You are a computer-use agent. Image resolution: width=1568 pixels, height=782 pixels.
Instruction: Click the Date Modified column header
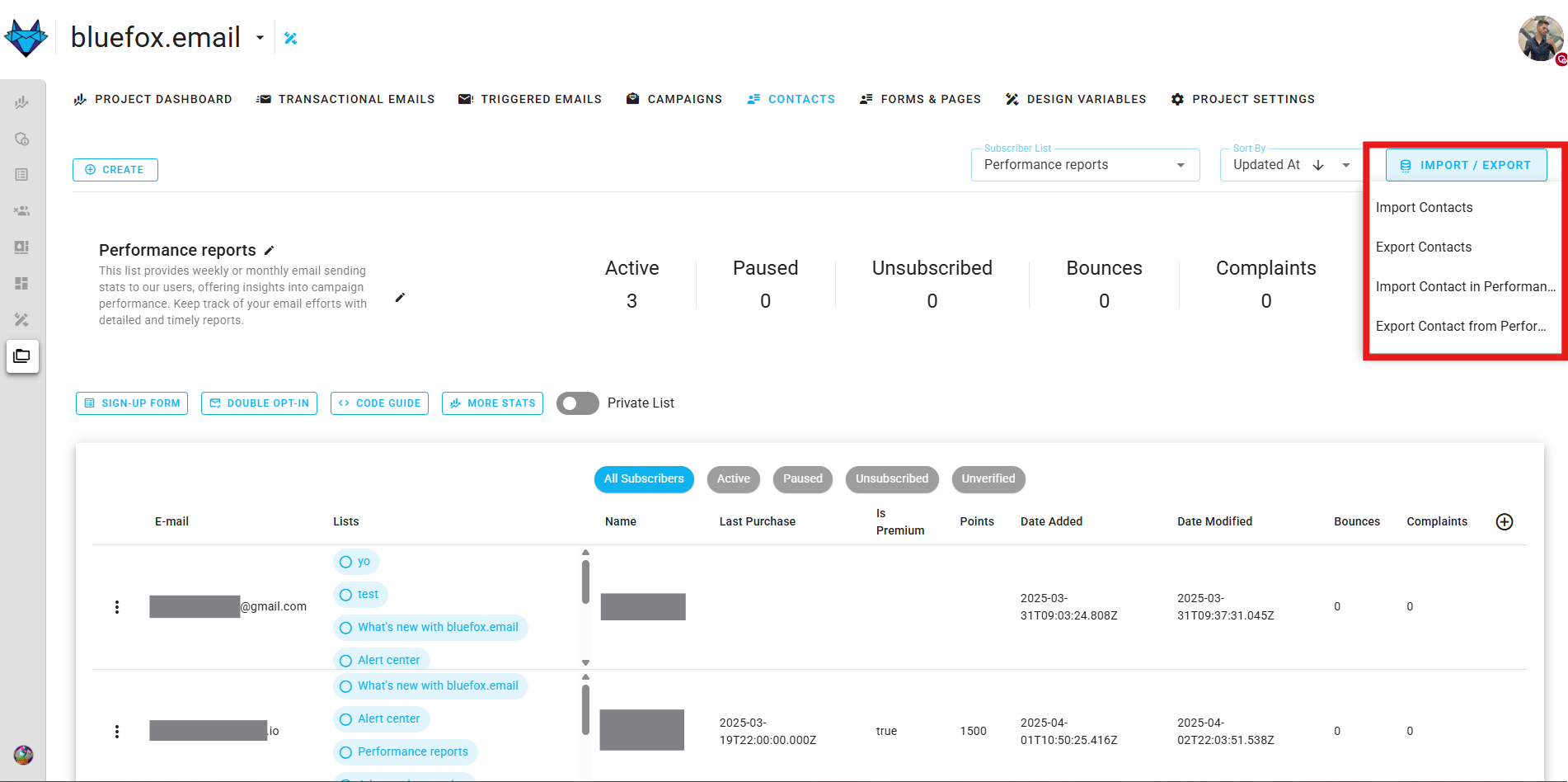[x=1214, y=522]
